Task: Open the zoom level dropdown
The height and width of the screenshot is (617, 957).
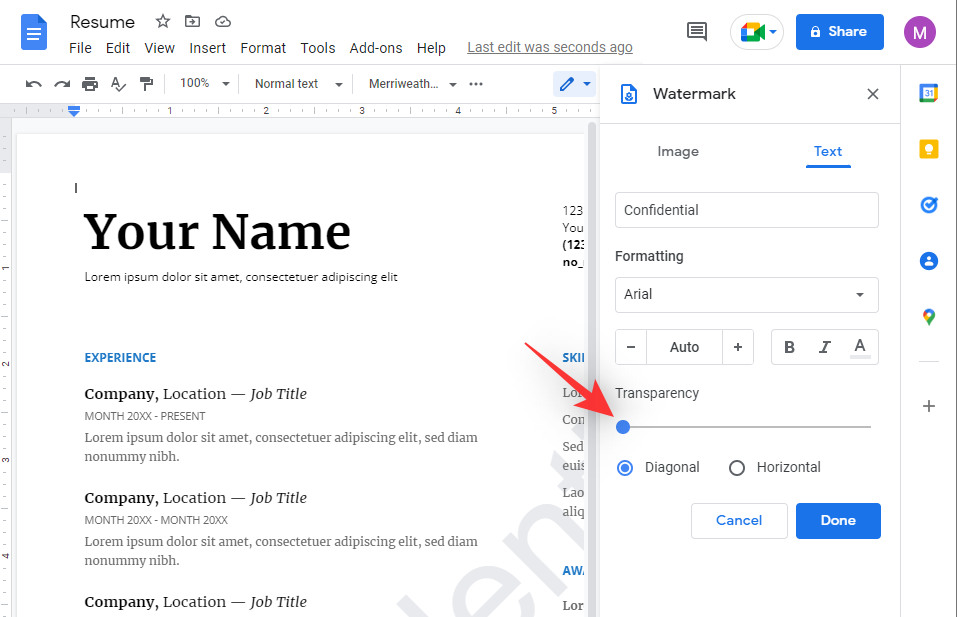Action: (x=204, y=84)
